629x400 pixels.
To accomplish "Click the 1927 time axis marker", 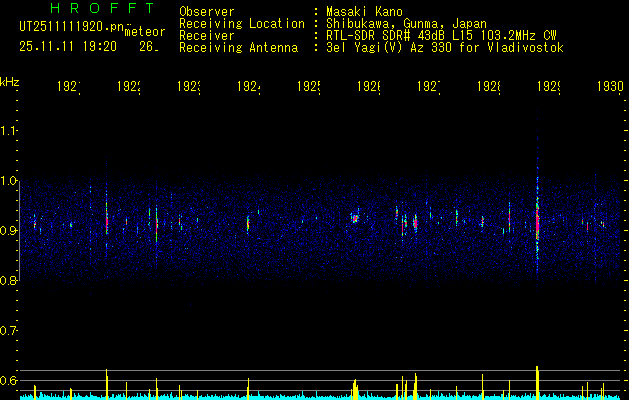I will point(428,86).
